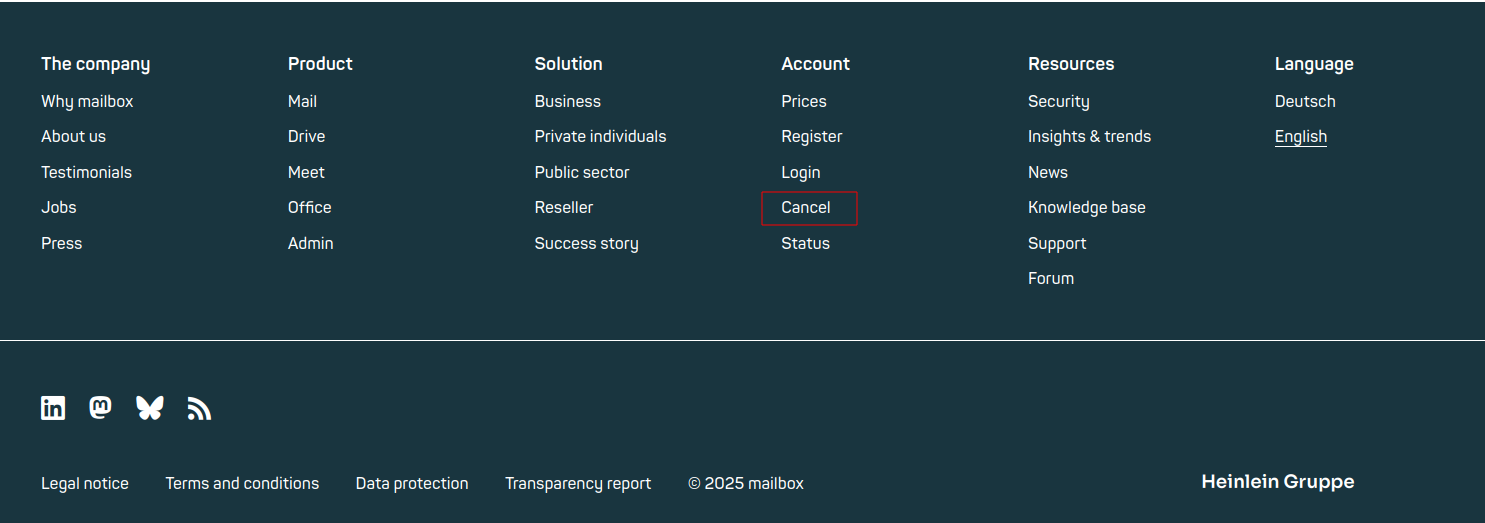Open the Cancel account link
Image resolution: width=1485 pixels, height=523 pixels.
tap(806, 208)
